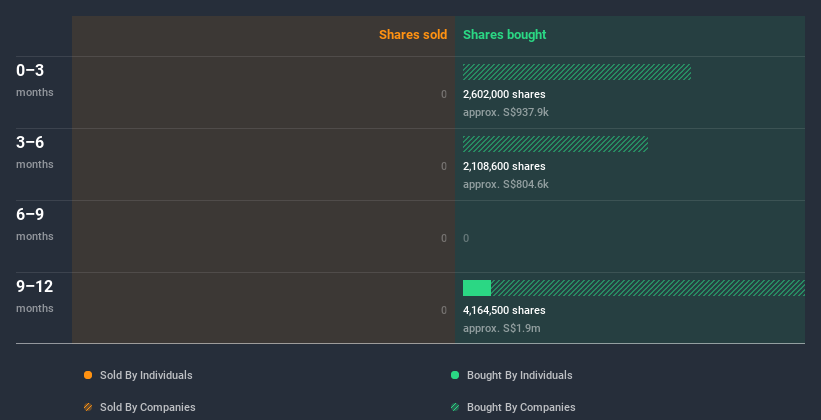Screen dimensions: 821x420
Task: Click the solid green individuals bar in 9–12 months
Action: coord(477,288)
